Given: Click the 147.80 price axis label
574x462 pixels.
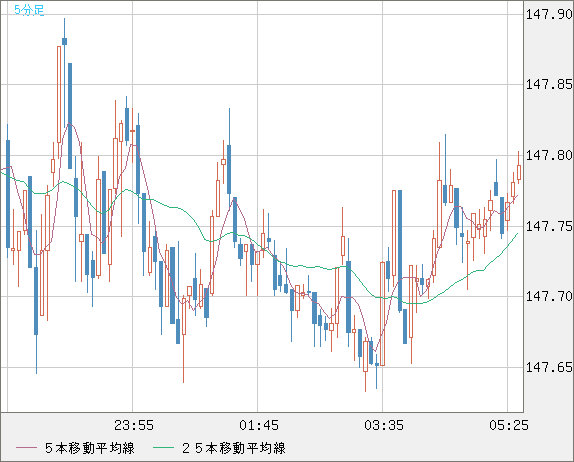Looking at the screenshot, I should click(549, 155).
